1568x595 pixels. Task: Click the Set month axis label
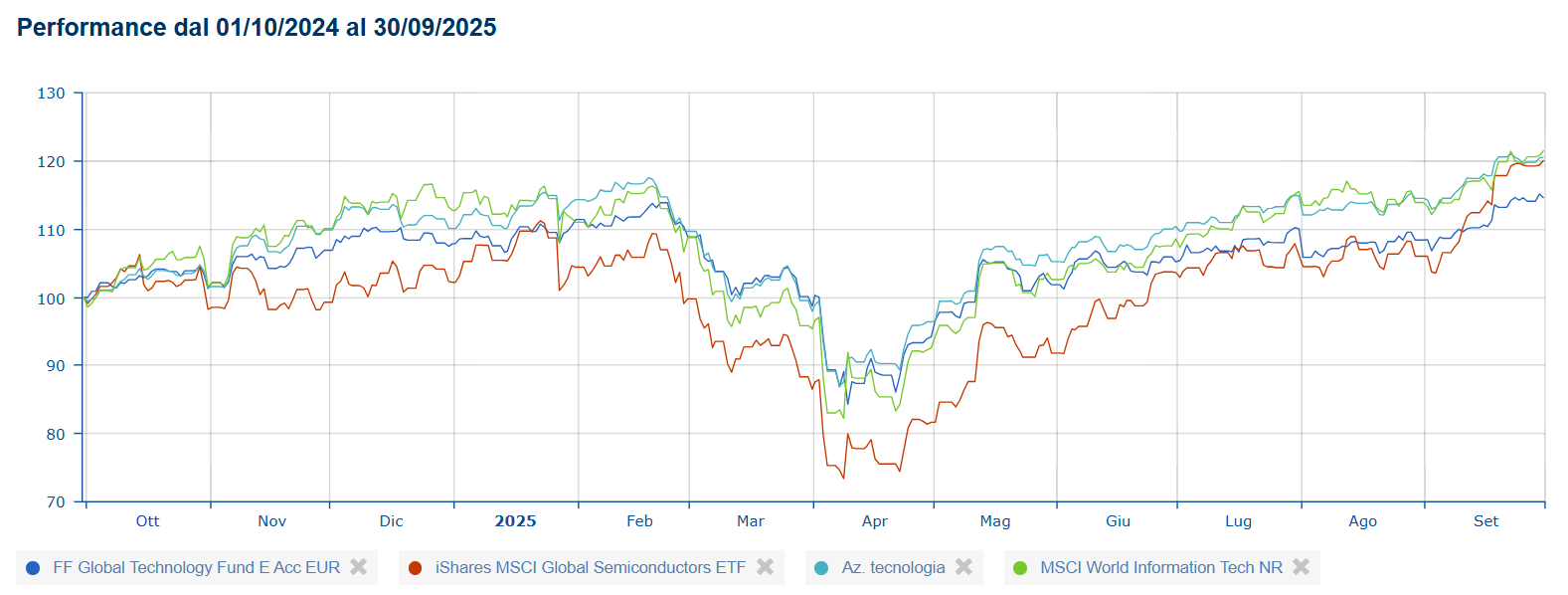coord(1485,521)
